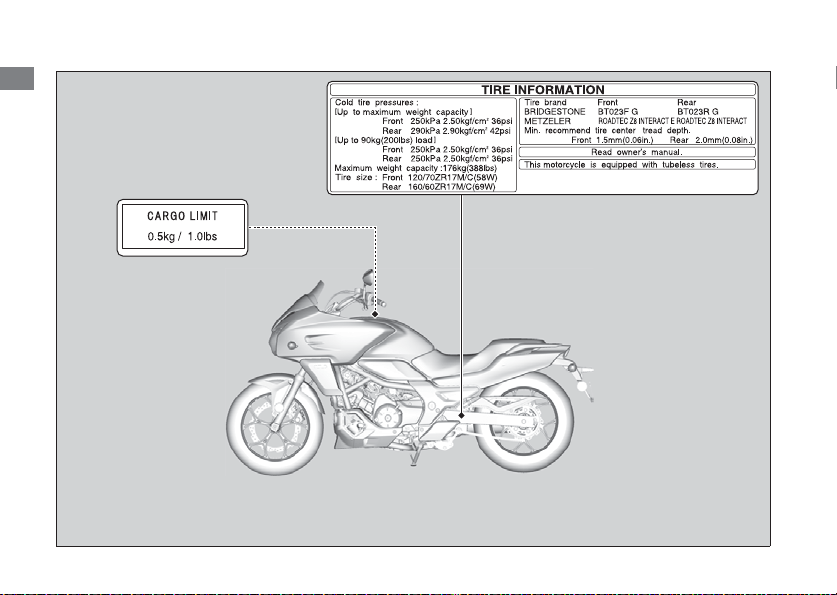Viewport: 837px width, 595px height.
Task: Click the BRIDGESTONE tire brand row
Action: 621,112
